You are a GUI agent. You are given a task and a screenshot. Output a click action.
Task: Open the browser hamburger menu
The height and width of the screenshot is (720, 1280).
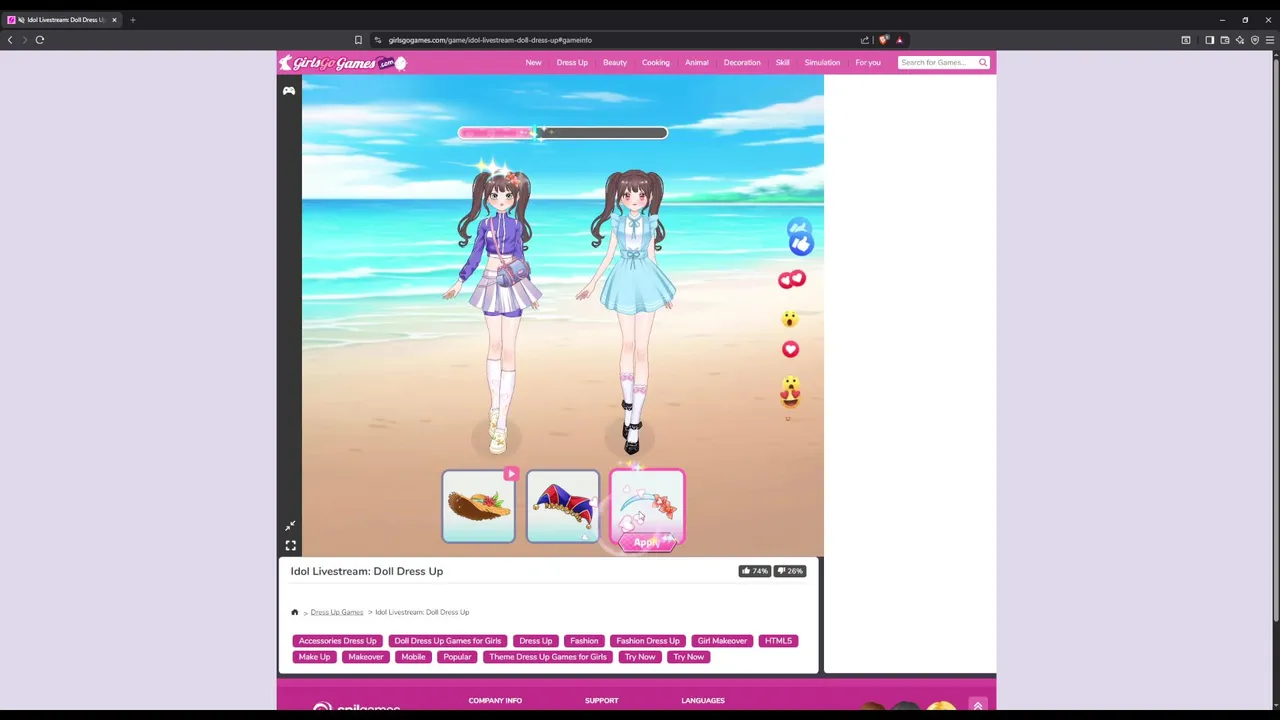pyautogui.click(x=1270, y=40)
